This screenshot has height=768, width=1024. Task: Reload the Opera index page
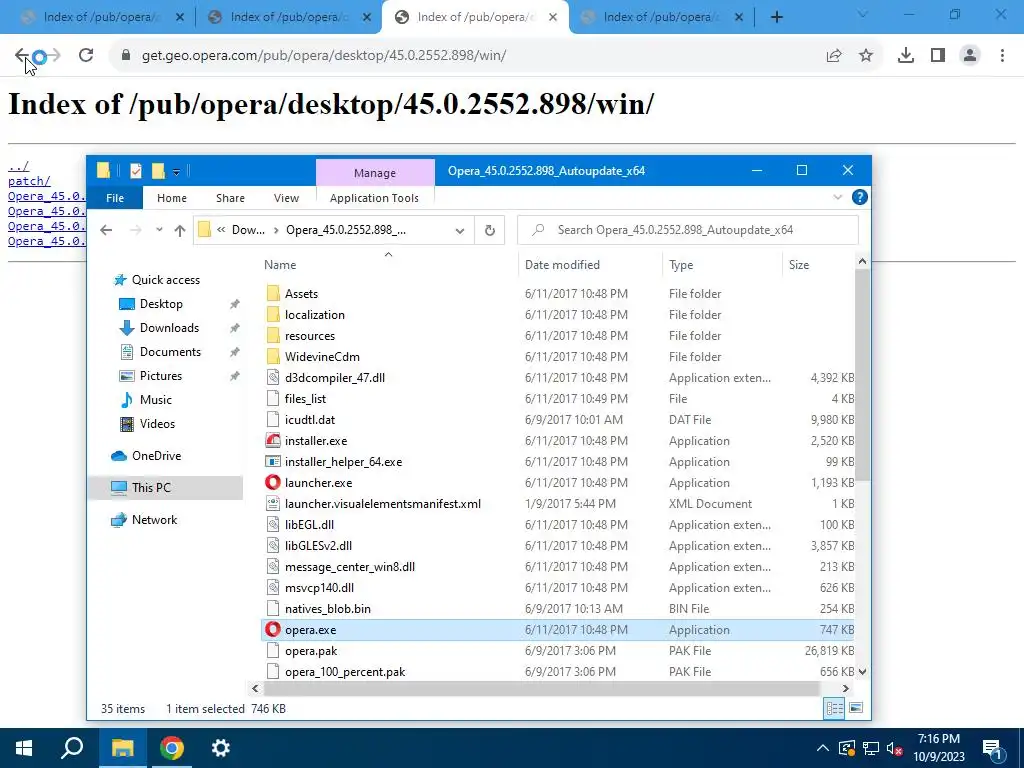(86, 56)
